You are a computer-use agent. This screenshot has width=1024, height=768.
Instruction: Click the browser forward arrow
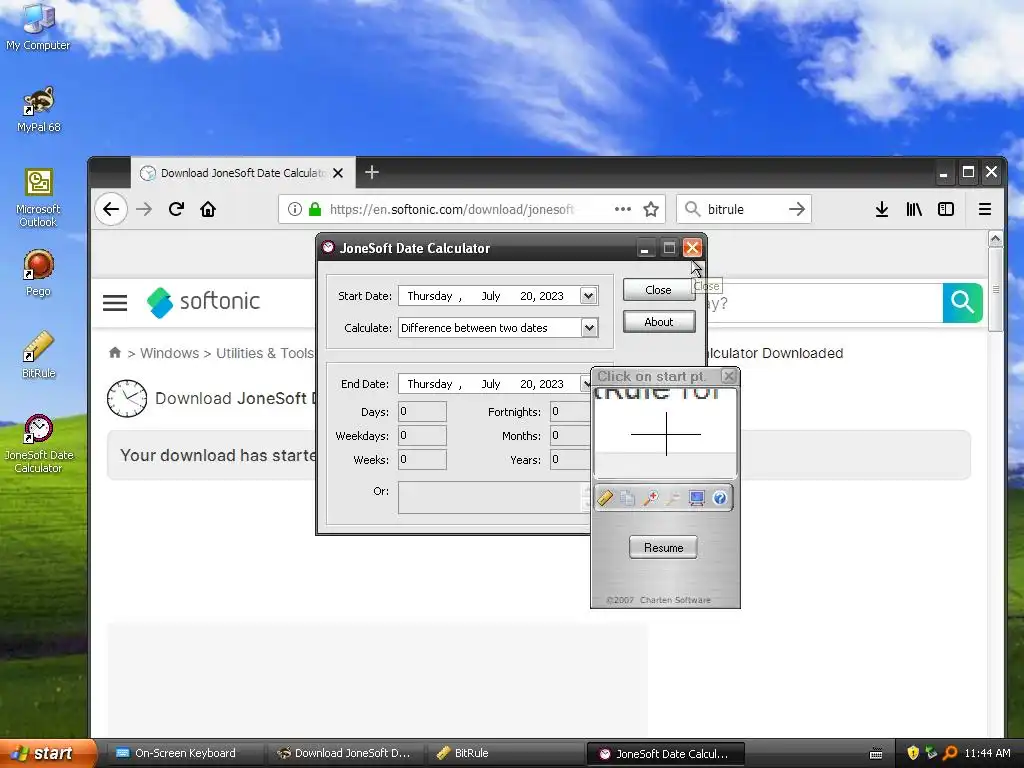coord(144,209)
